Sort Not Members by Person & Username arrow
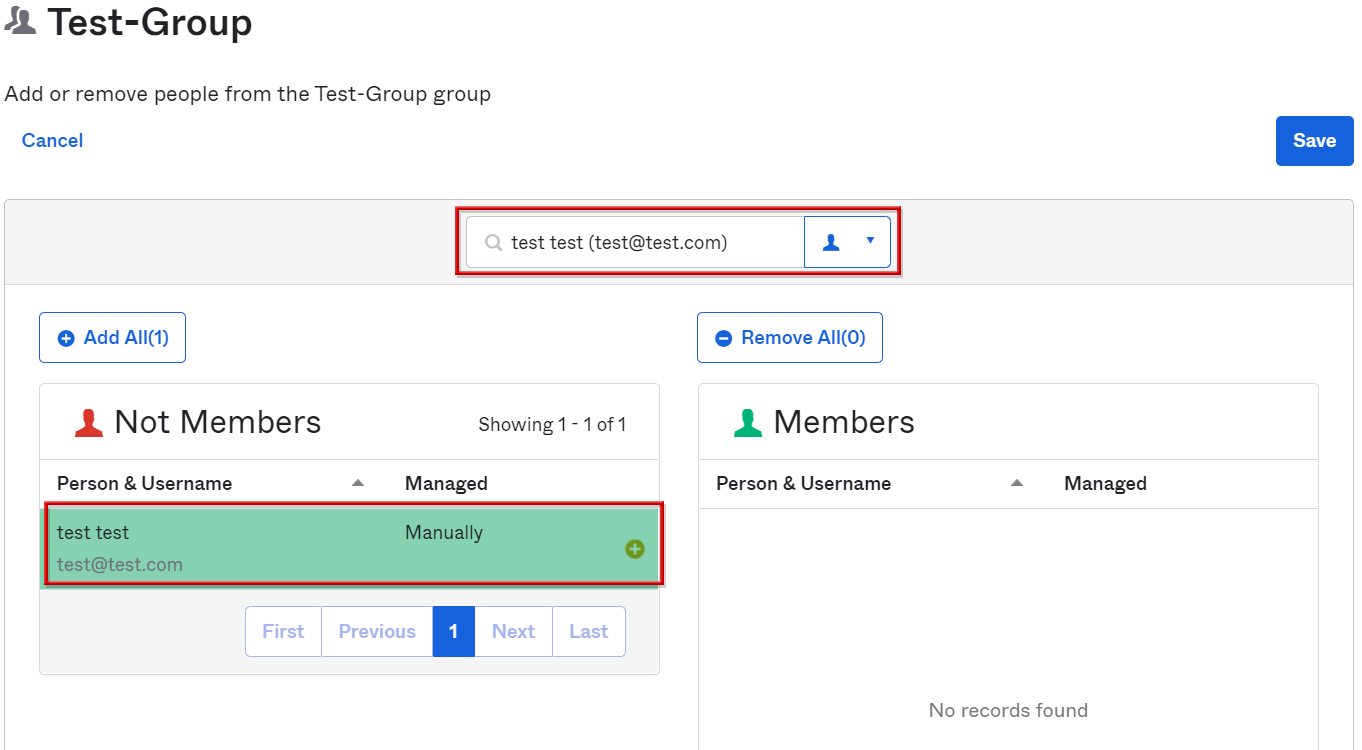Screen dimensions: 1362x750 358,483
